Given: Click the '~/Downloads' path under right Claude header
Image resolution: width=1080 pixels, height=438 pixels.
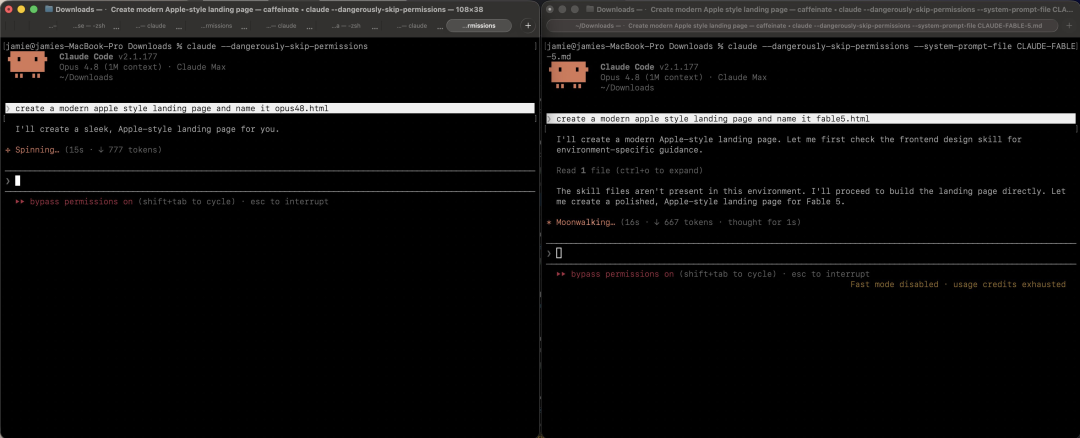Looking at the screenshot, I should [627, 87].
